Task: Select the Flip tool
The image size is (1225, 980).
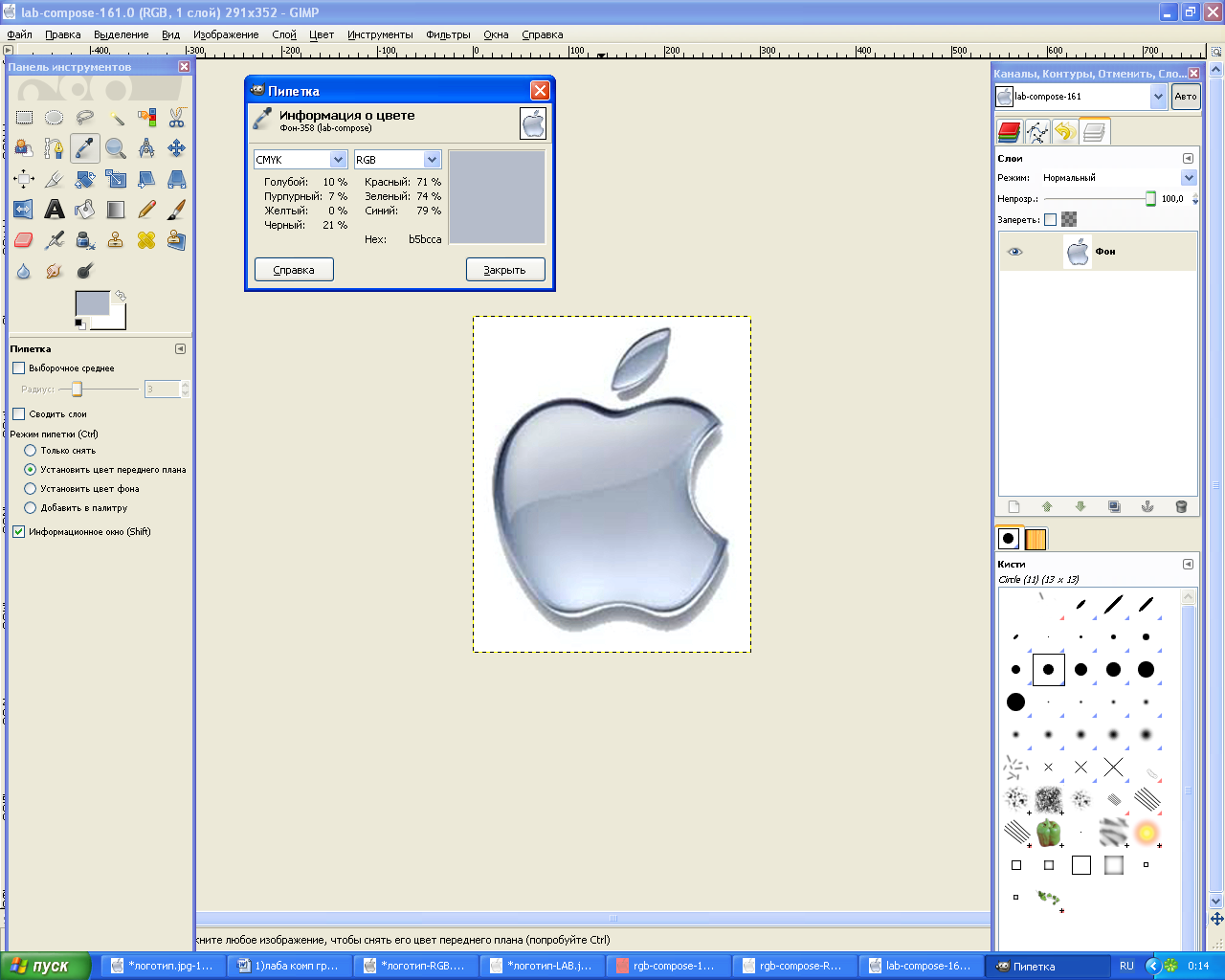Action: tap(24, 210)
